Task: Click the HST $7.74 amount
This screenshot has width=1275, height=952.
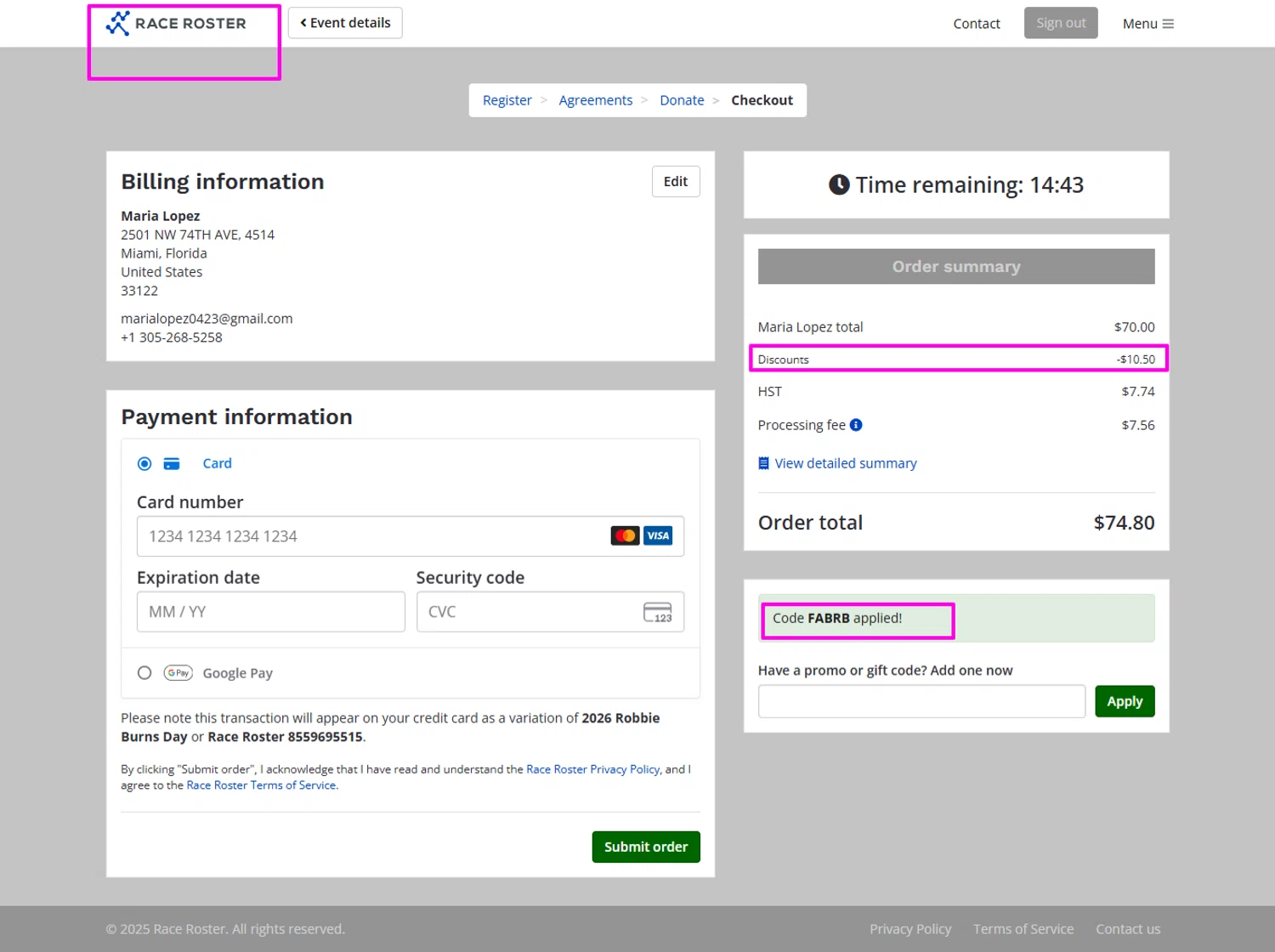Action: (1138, 392)
